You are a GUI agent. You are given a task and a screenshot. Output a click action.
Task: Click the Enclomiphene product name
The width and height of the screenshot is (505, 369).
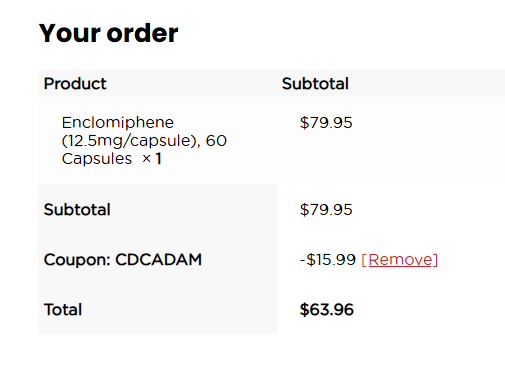[118, 122]
